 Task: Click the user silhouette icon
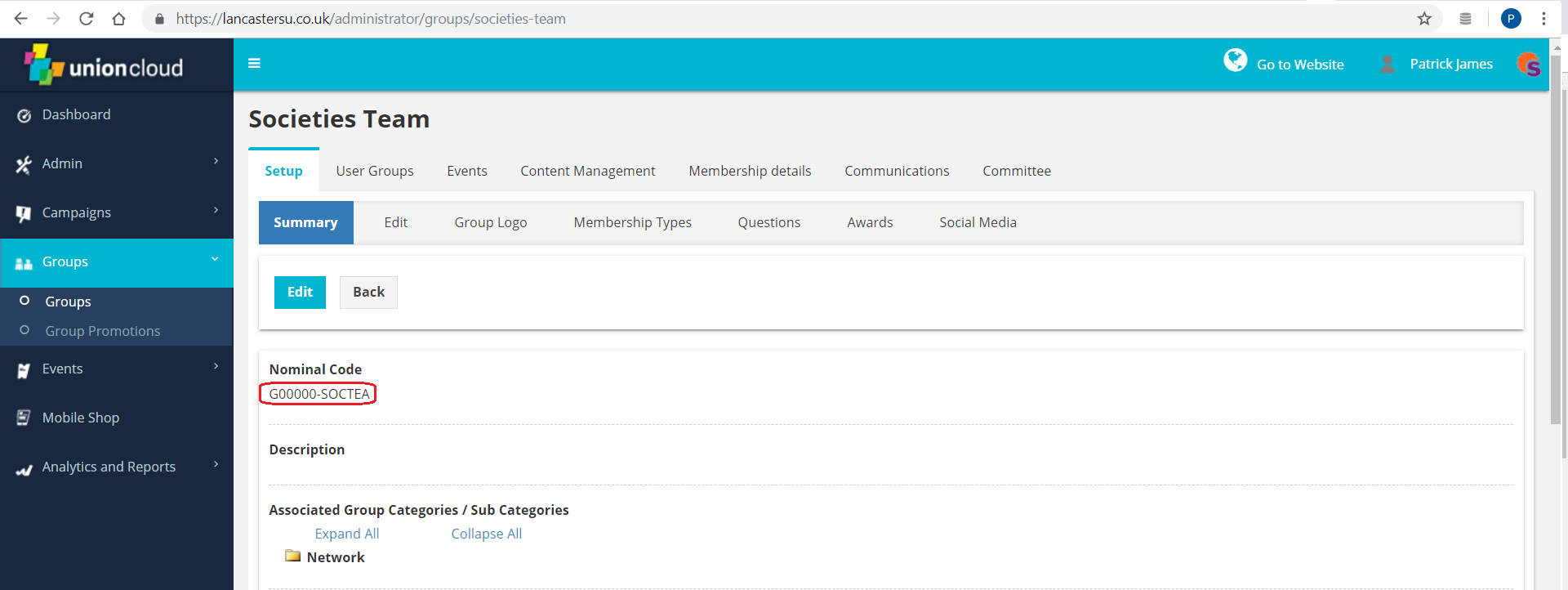click(x=1387, y=64)
